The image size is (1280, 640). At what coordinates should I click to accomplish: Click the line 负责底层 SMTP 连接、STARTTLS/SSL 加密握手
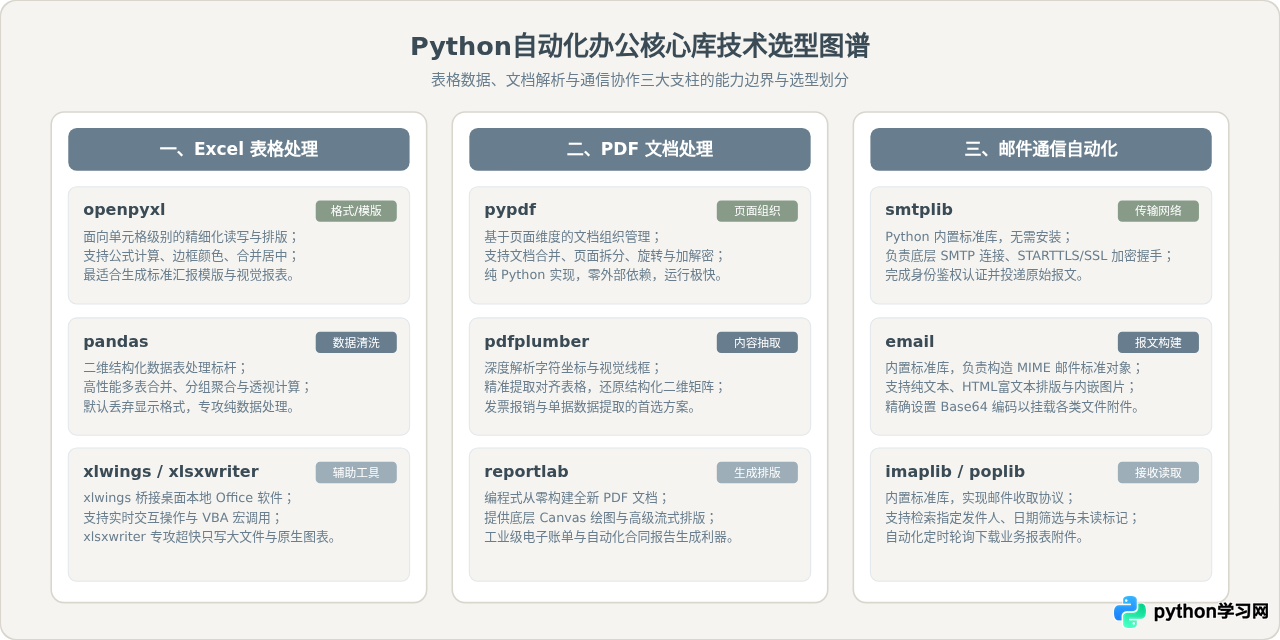point(1029,256)
